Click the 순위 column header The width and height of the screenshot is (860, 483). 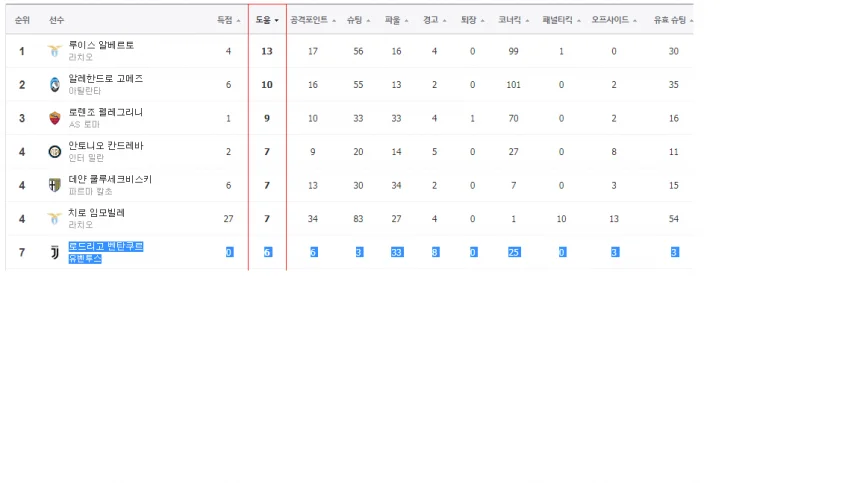[22, 20]
